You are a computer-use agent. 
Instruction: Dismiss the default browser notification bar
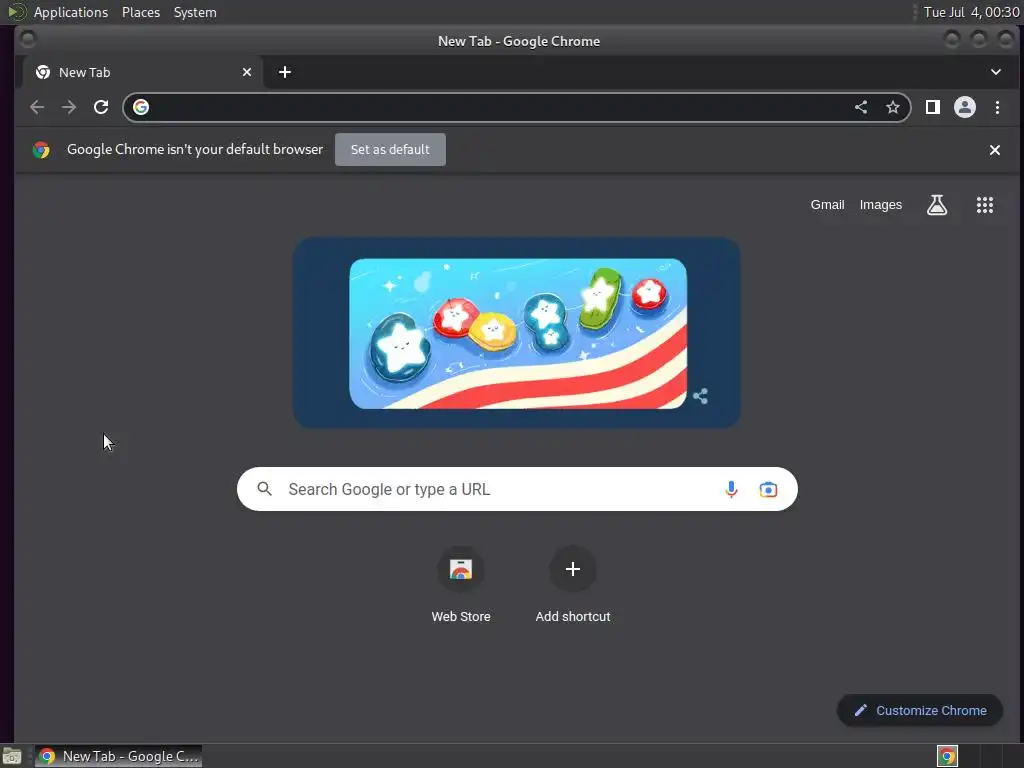pos(995,150)
